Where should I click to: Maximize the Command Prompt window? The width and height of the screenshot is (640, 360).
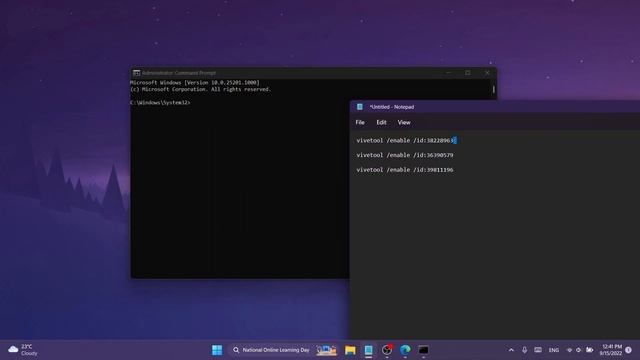tap(468, 73)
